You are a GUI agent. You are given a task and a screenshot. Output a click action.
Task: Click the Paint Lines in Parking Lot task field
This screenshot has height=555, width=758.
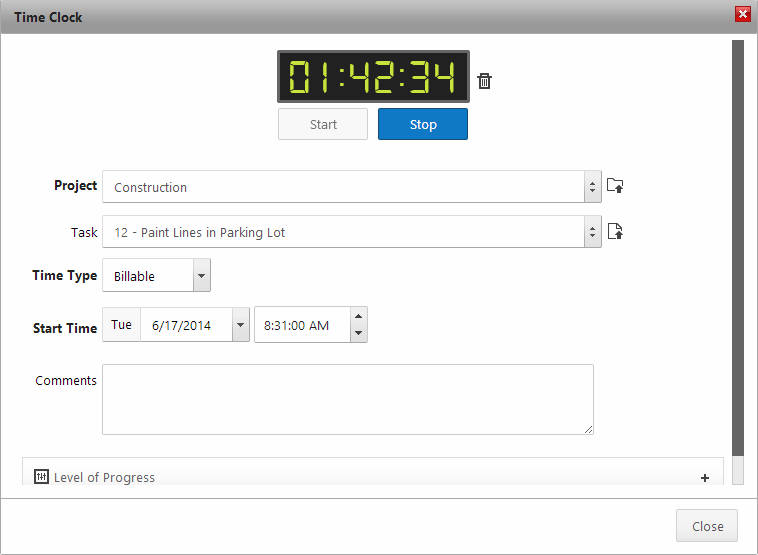coord(343,232)
